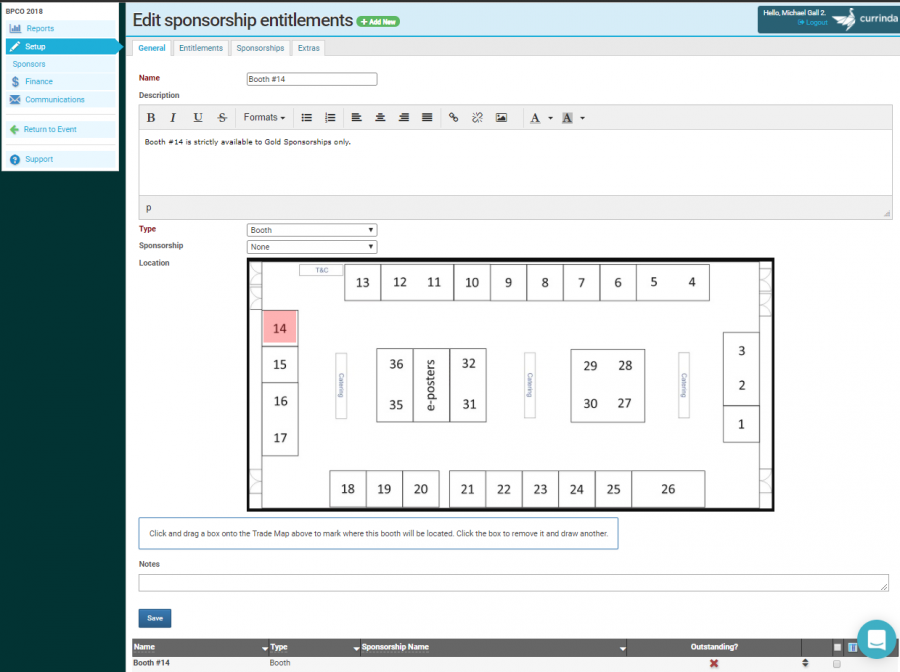
Task: Select the General tab
Action: [x=152, y=48]
